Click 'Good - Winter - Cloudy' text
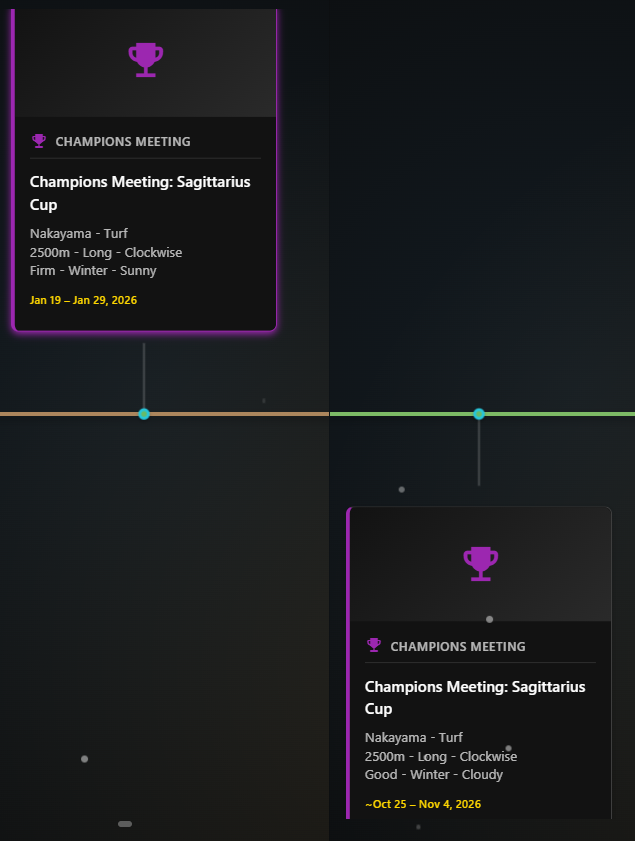The width and height of the screenshot is (635, 841). point(434,774)
